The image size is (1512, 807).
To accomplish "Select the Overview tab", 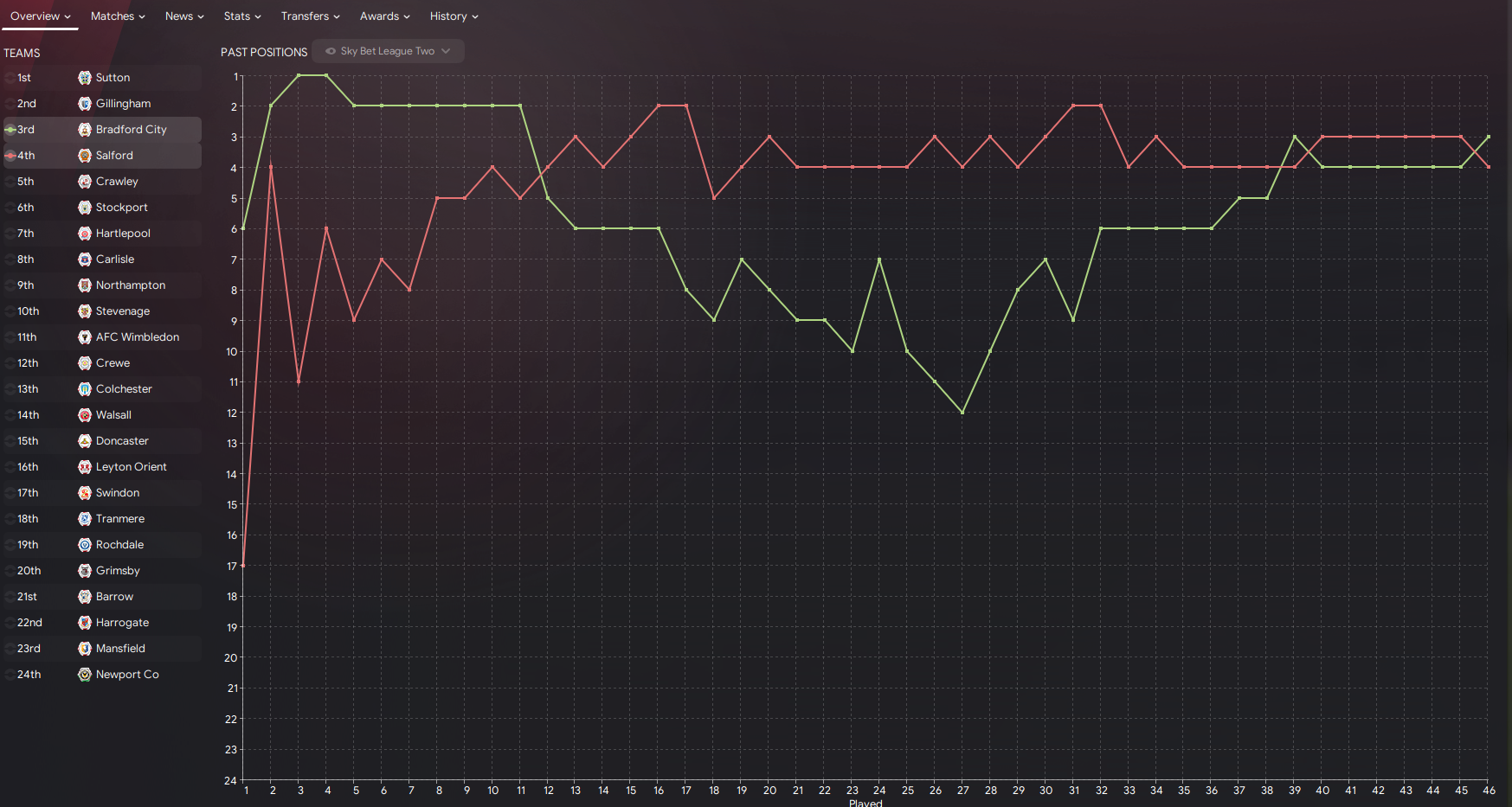I will coord(40,16).
